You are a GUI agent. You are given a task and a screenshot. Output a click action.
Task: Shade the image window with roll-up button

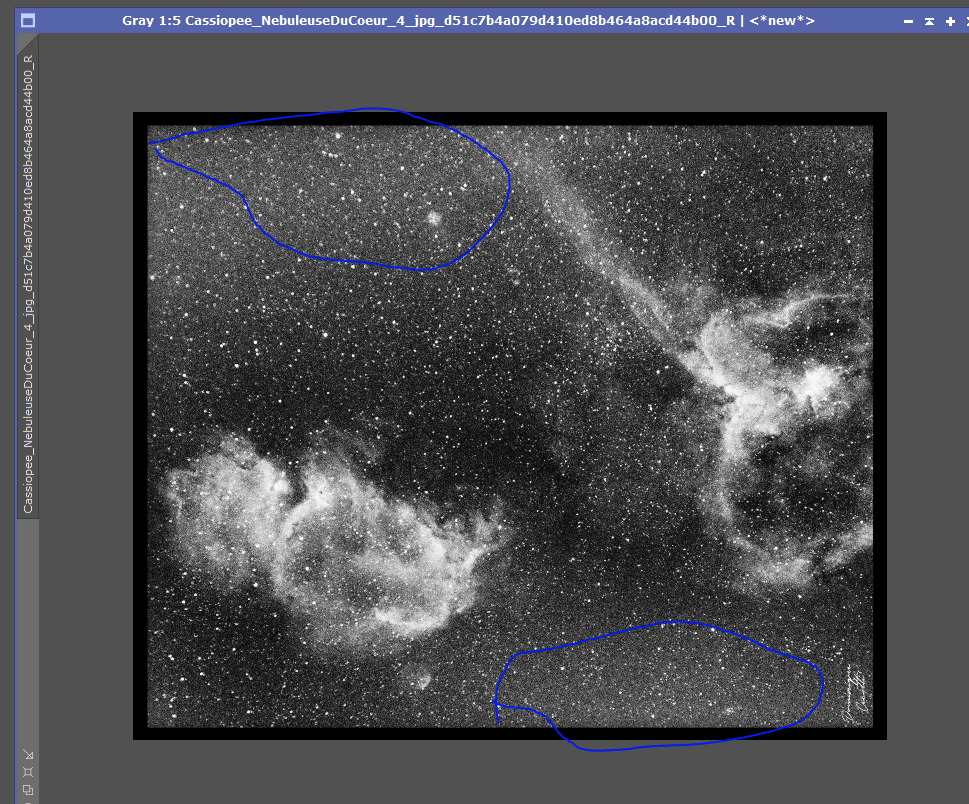929,21
